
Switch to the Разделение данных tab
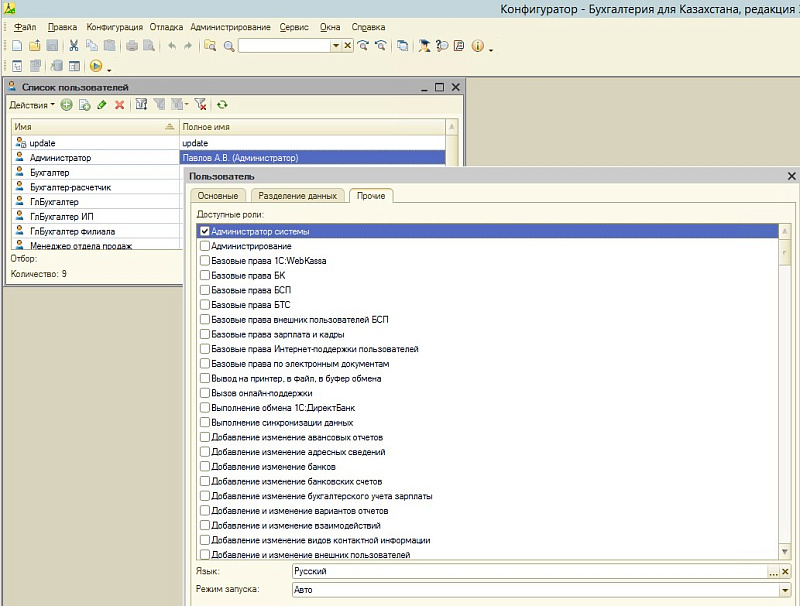(297, 196)
